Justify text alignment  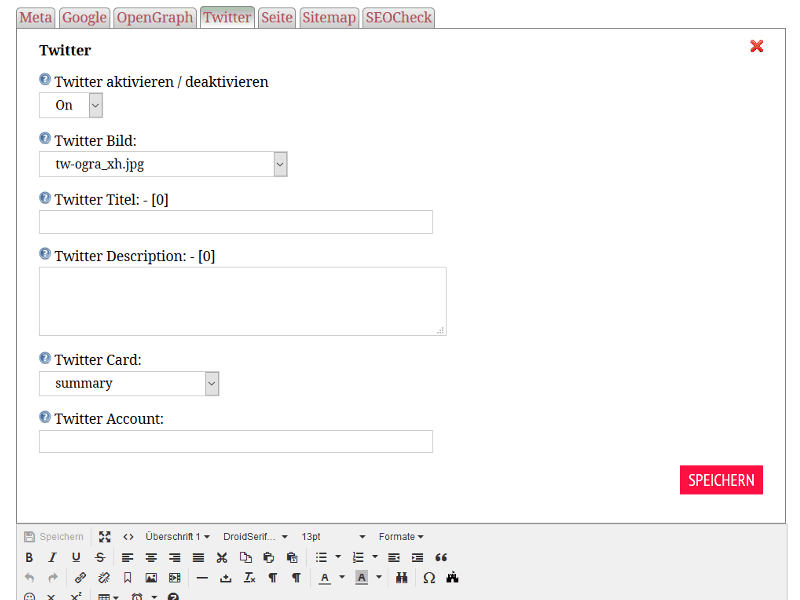pos(198,558)
